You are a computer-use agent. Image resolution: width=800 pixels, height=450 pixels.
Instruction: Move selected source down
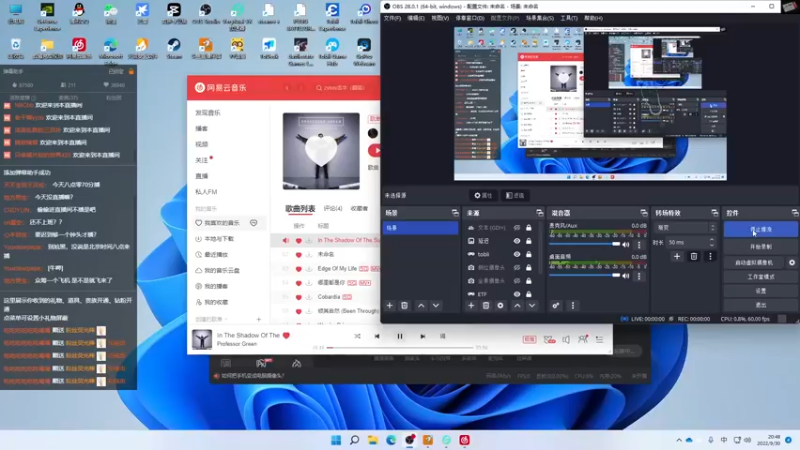click(x=532, y=305)
